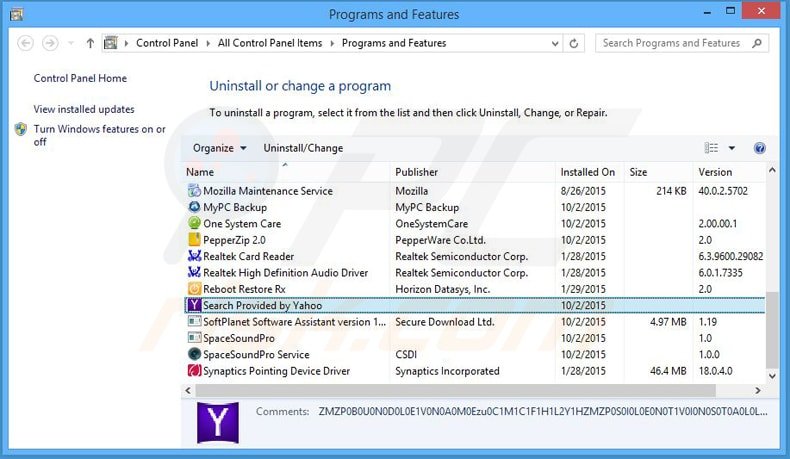Click the large Yahoo icon in details pane
Image resolution: width=790 pixels, height=459 pixels.
click(218, 423)
